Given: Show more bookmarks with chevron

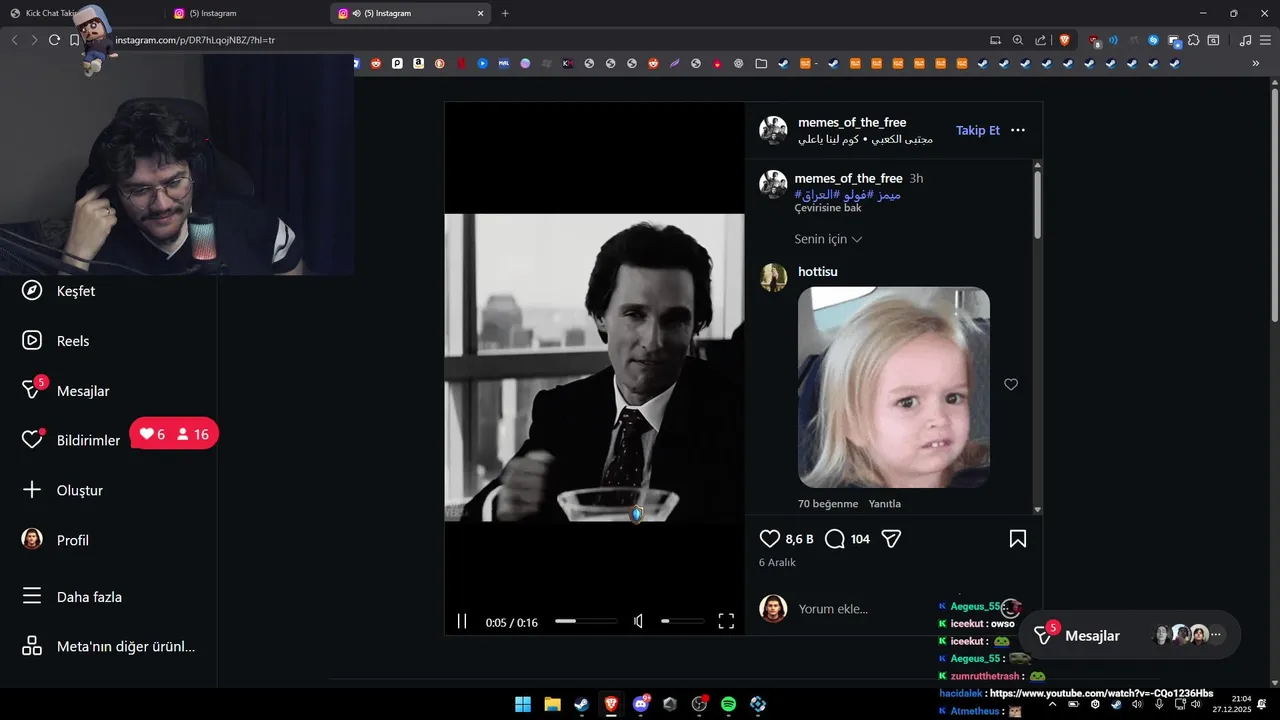Looking at the screenshot, I should 1256,63.
